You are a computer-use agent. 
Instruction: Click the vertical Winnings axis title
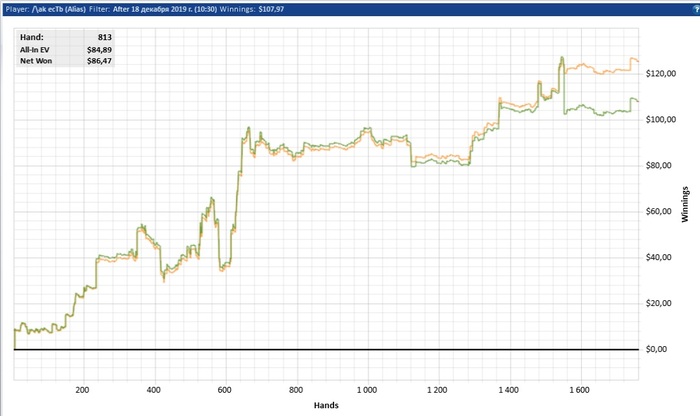click(685, 204)
